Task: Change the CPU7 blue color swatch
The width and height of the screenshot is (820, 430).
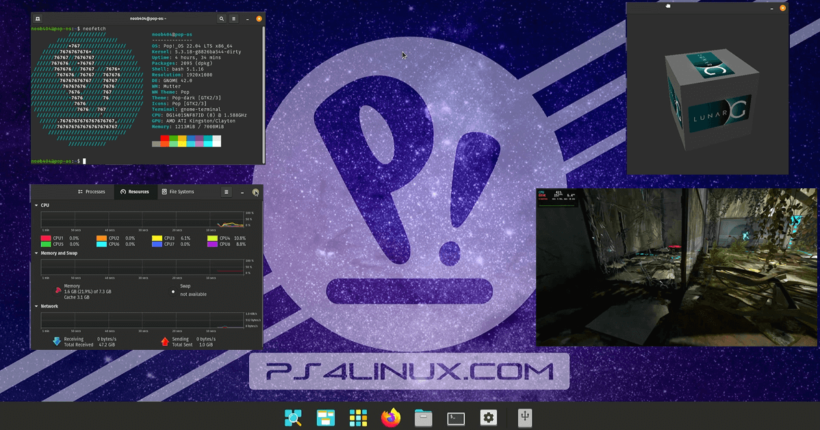Action: [x=157, y=244]
